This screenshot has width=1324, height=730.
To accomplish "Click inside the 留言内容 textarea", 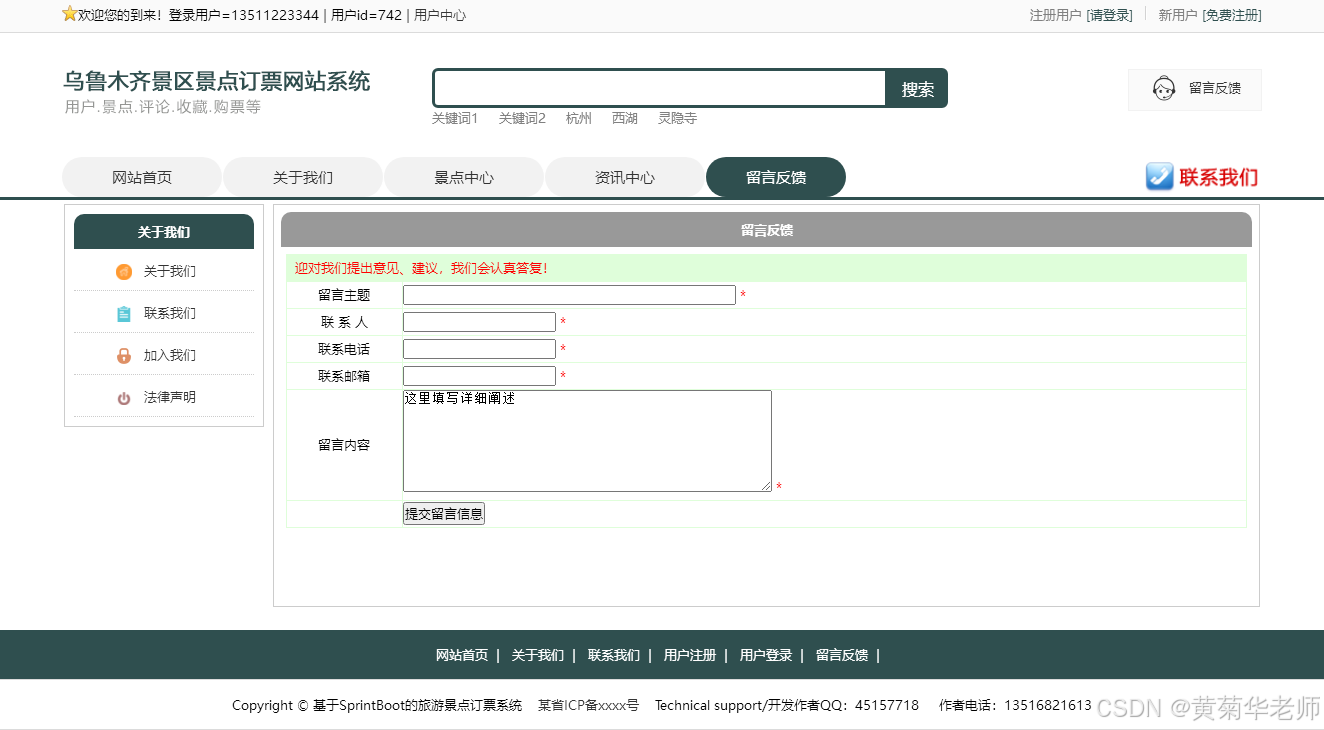I will [x=587, y=441].
